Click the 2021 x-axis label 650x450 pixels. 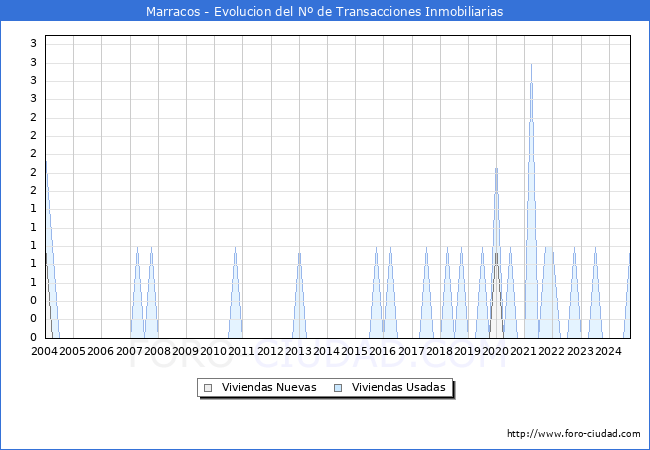pyautogui.click(x=523, y=351)
